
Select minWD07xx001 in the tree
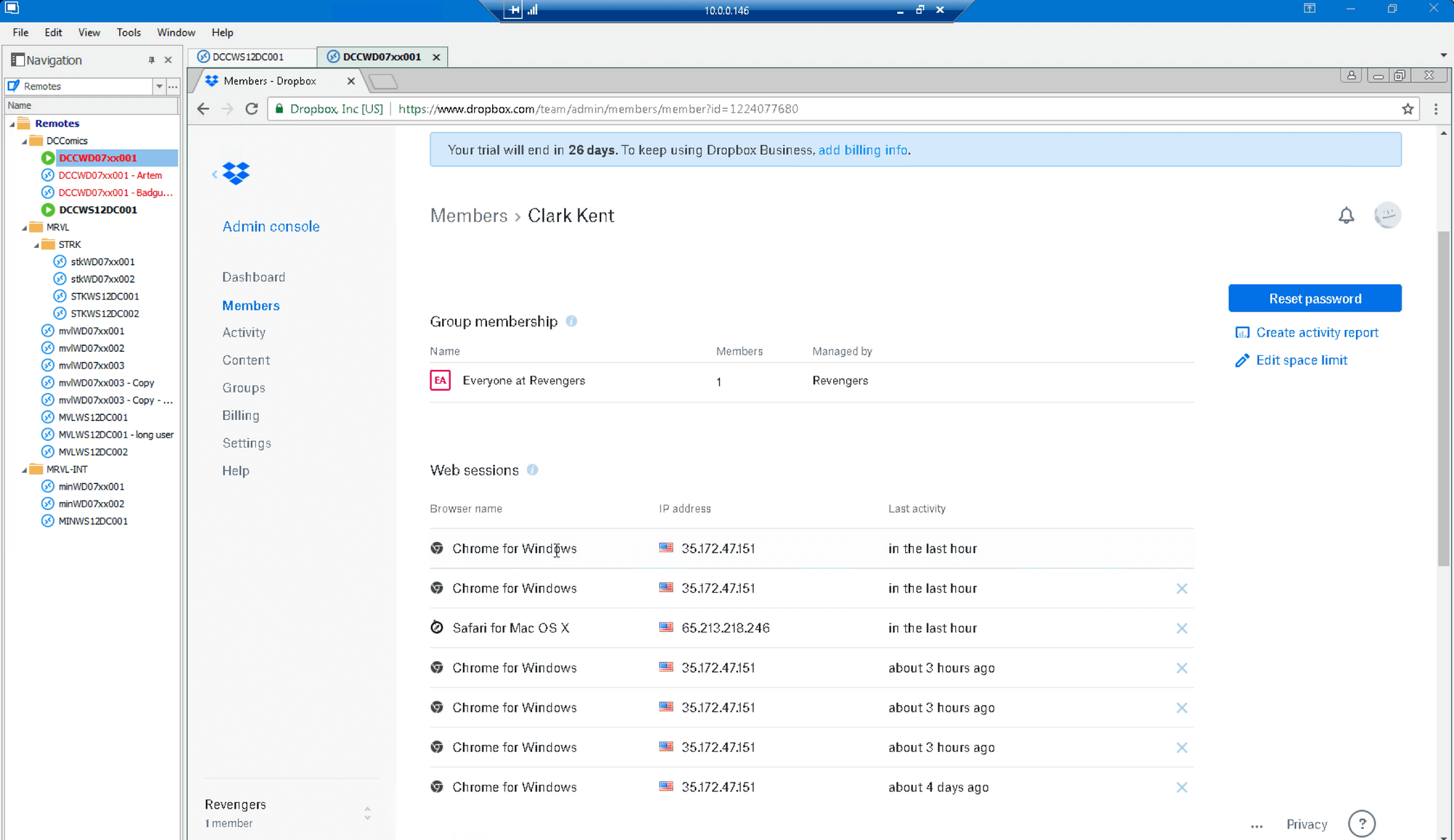click(x=91, y=487)
